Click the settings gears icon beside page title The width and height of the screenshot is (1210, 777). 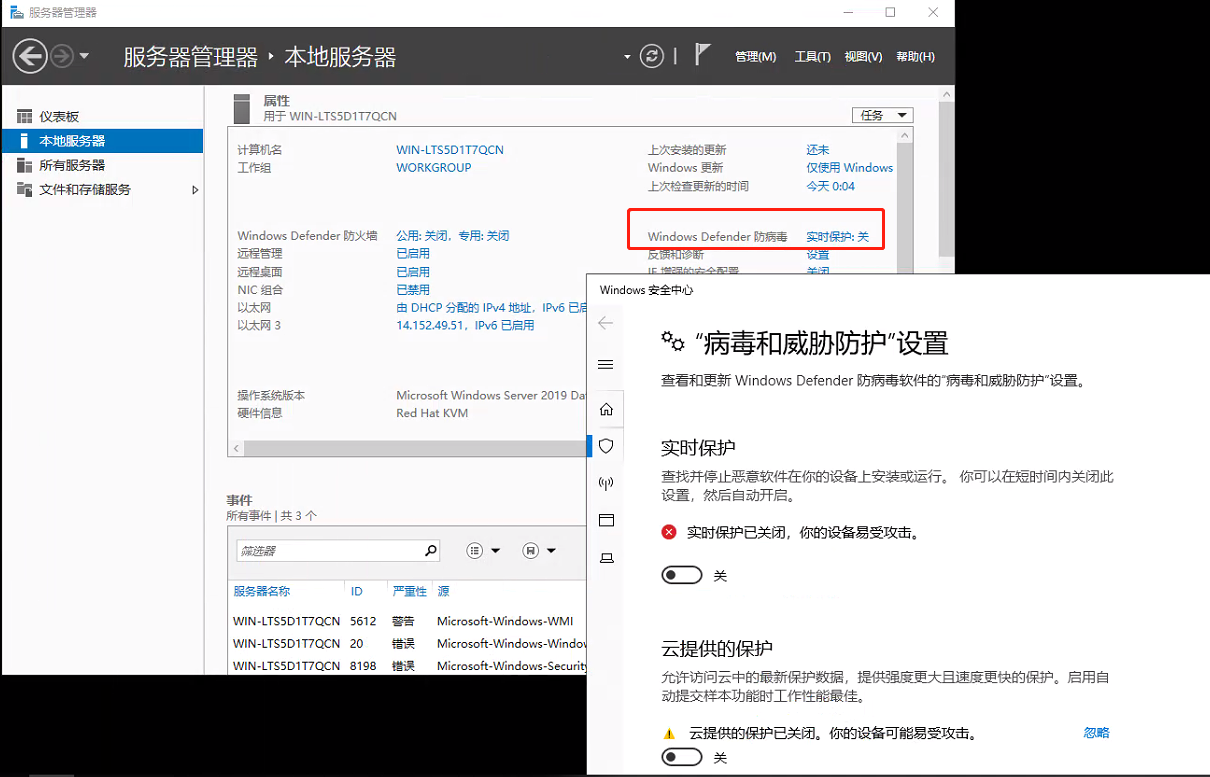673,342
